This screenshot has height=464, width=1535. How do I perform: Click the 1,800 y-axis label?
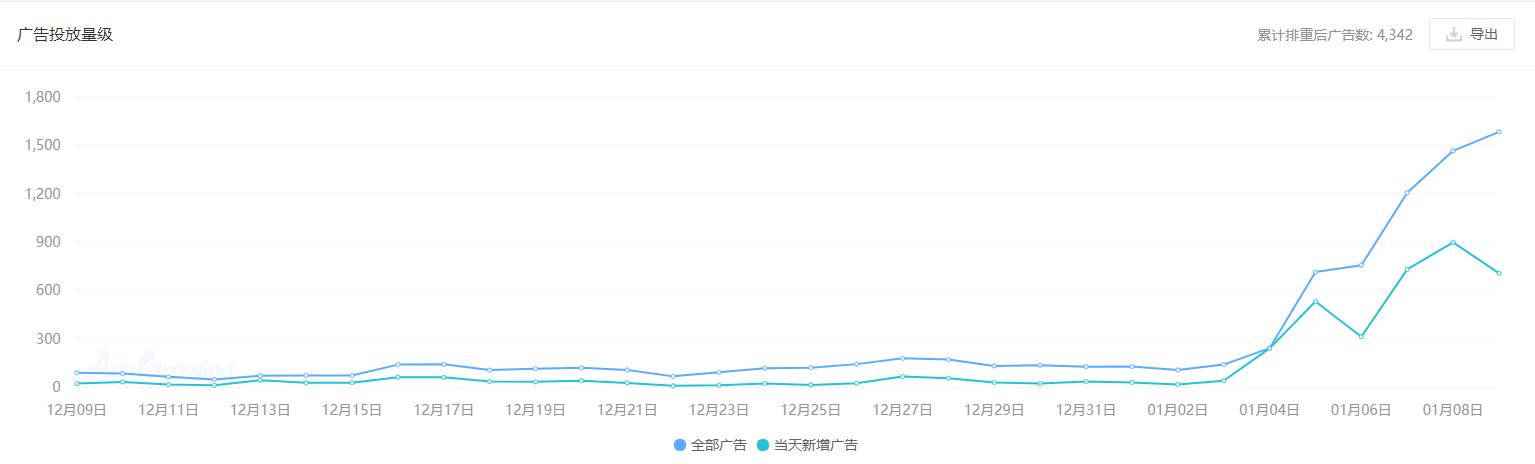point(42,97)
